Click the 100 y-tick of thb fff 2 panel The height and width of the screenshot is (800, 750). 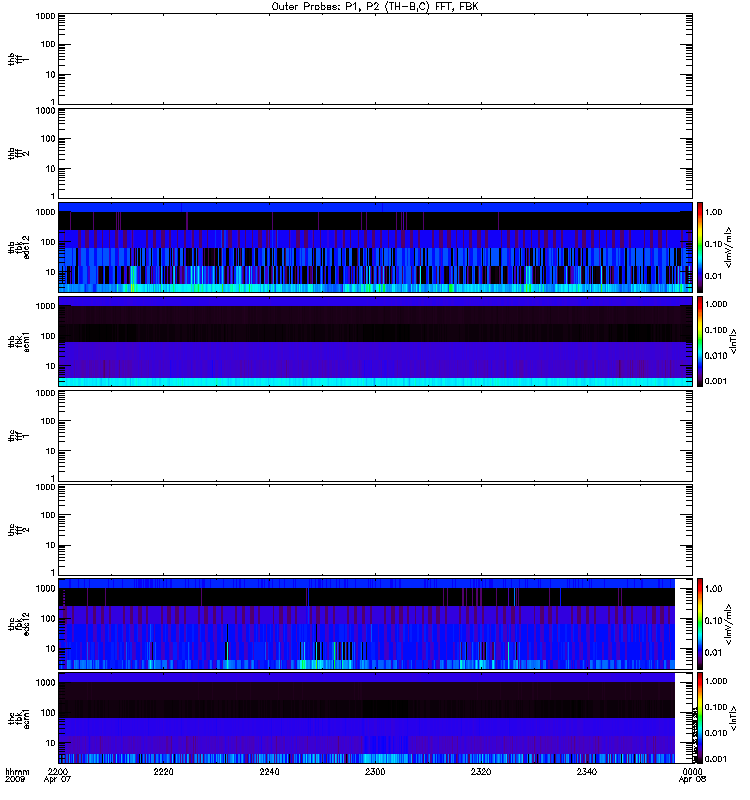[x=48, y=139]
